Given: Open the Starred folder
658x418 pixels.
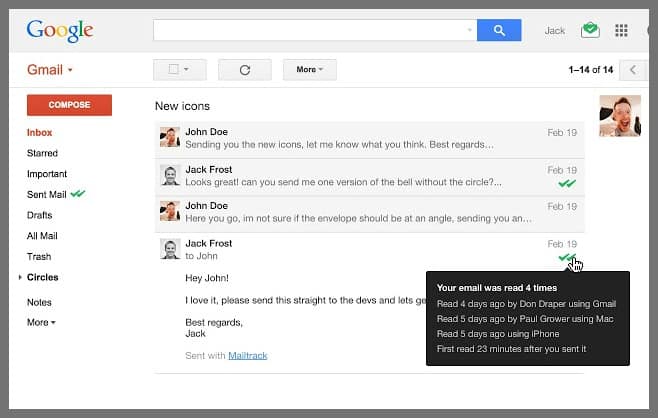Looking at the screenshot, I should tap(42, 153).
